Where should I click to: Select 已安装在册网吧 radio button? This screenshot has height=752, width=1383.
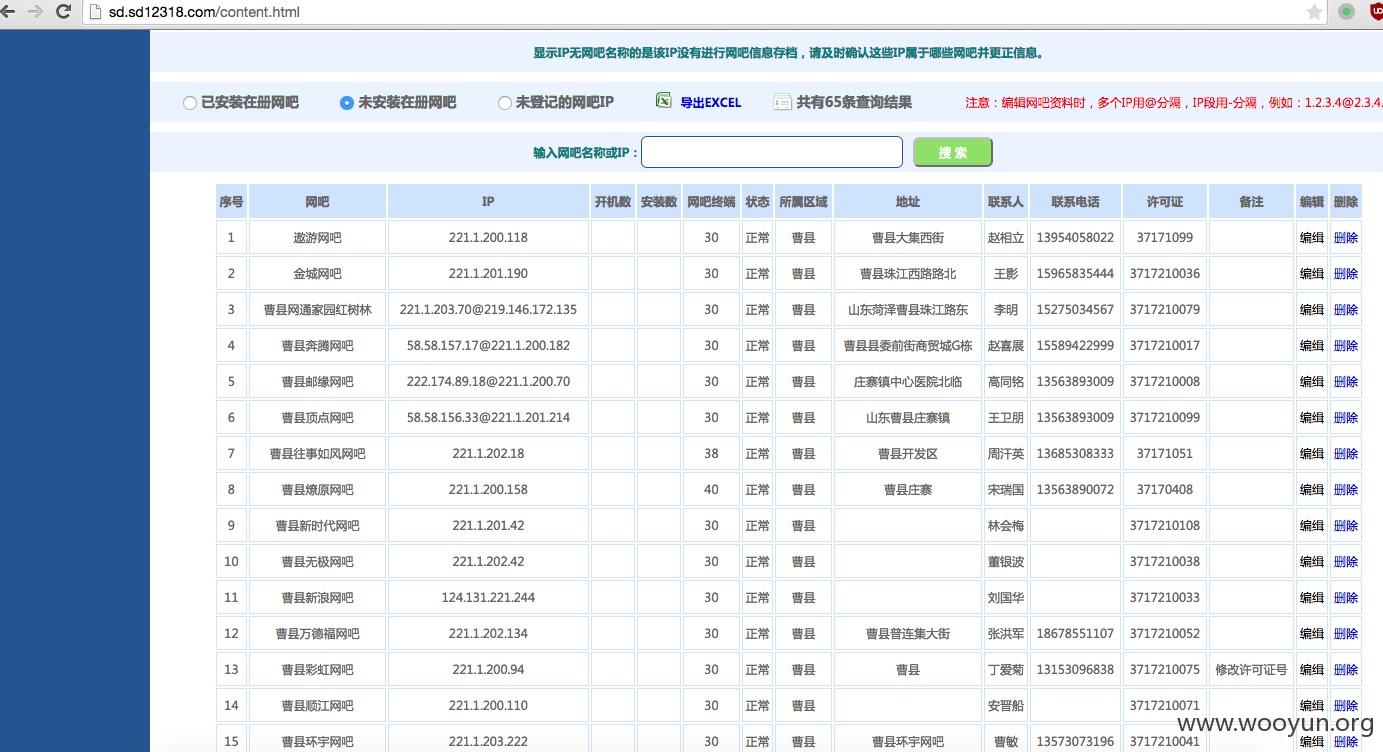click(x=190, y=103)
